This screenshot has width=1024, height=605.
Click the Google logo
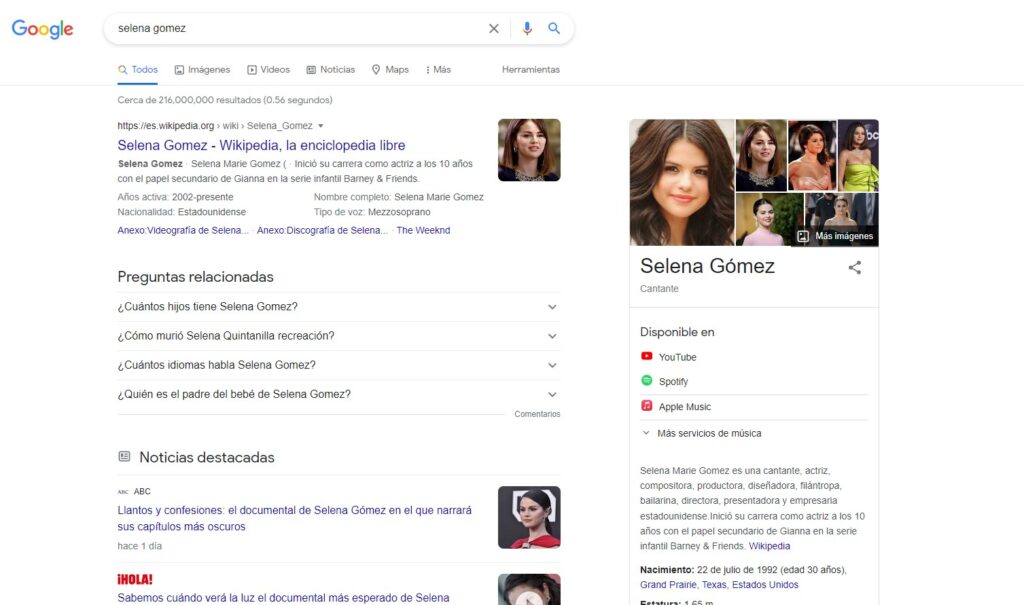(x=42, y=29)
